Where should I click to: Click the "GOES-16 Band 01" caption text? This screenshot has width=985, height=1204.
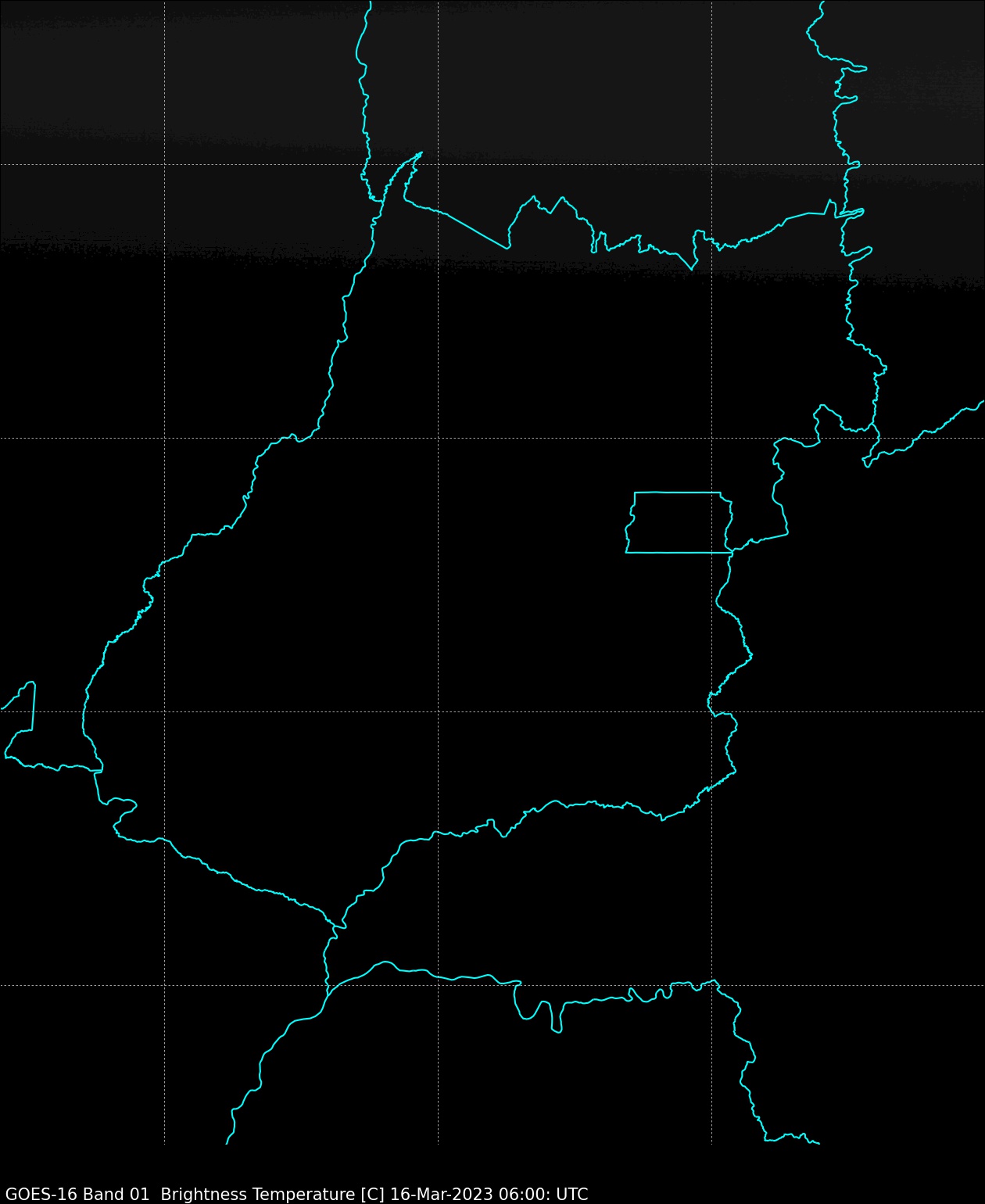pos(77,1194)
